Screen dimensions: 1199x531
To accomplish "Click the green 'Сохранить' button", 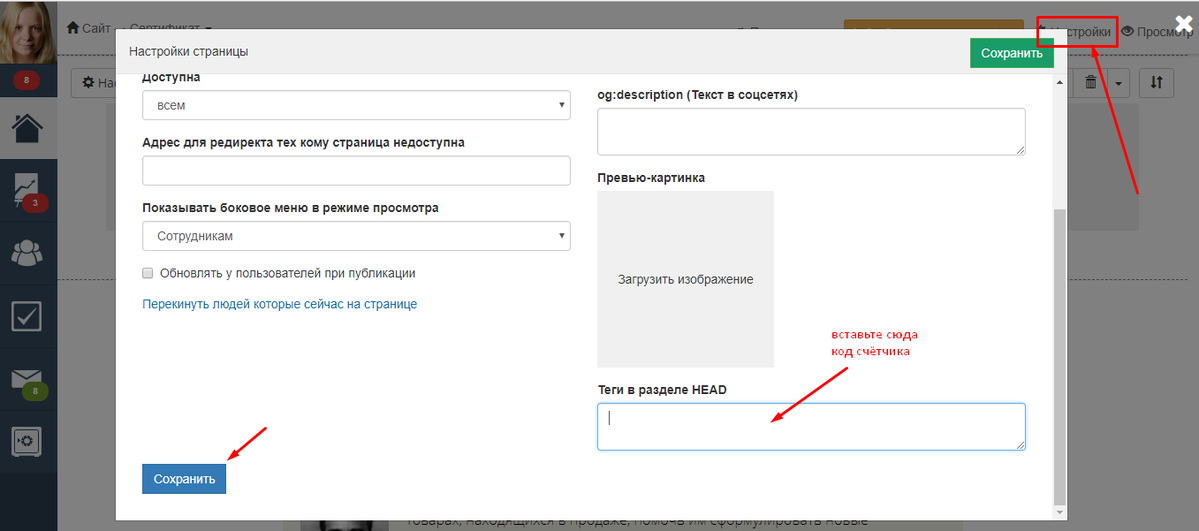I will click(1012, 54).
